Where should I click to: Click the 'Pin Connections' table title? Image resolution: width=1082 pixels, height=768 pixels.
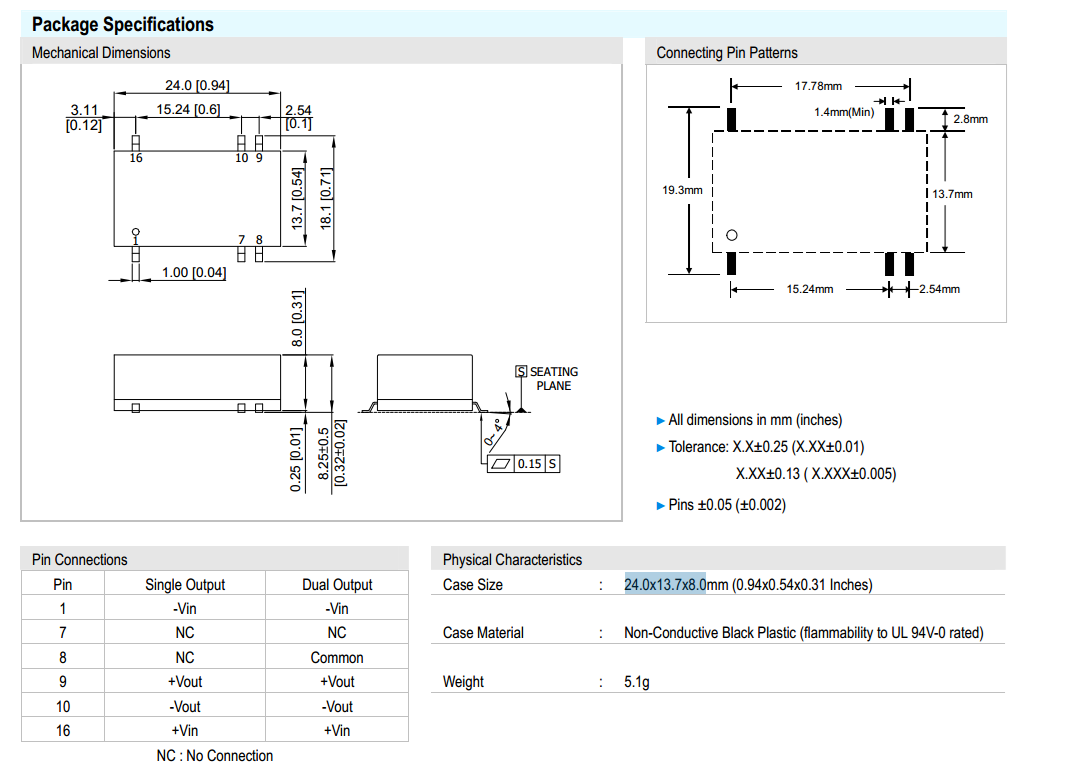pyautogui.click(x=80, y=560)
